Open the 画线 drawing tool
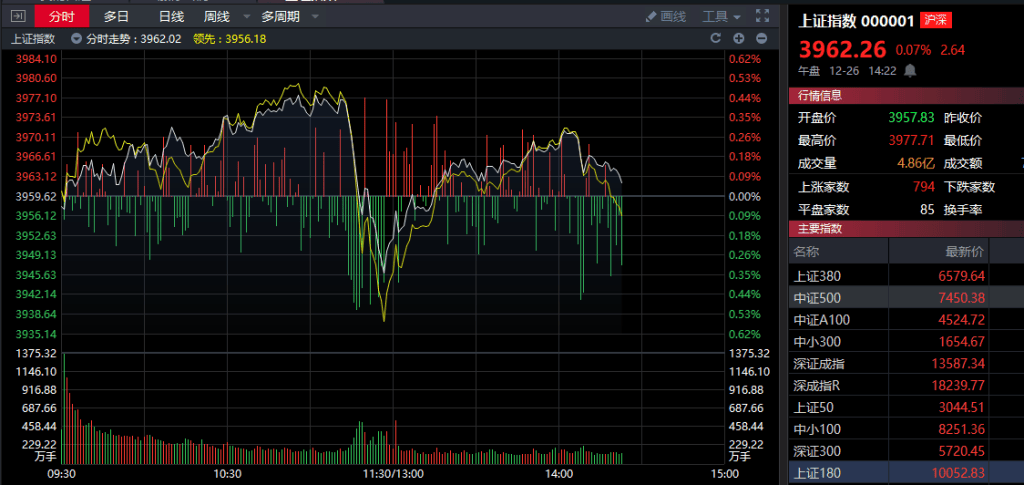Viewport: 1024px width, 485px height. 666,17
